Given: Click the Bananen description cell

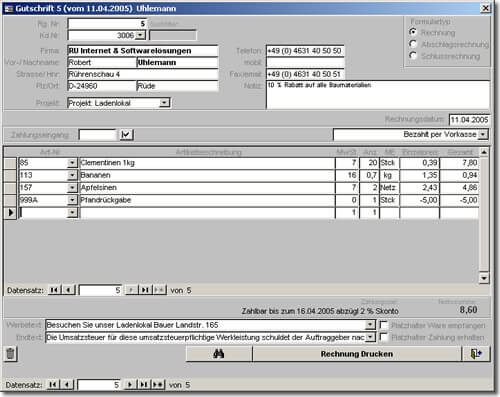Looking at the screenshot, I should coord(207,175).
